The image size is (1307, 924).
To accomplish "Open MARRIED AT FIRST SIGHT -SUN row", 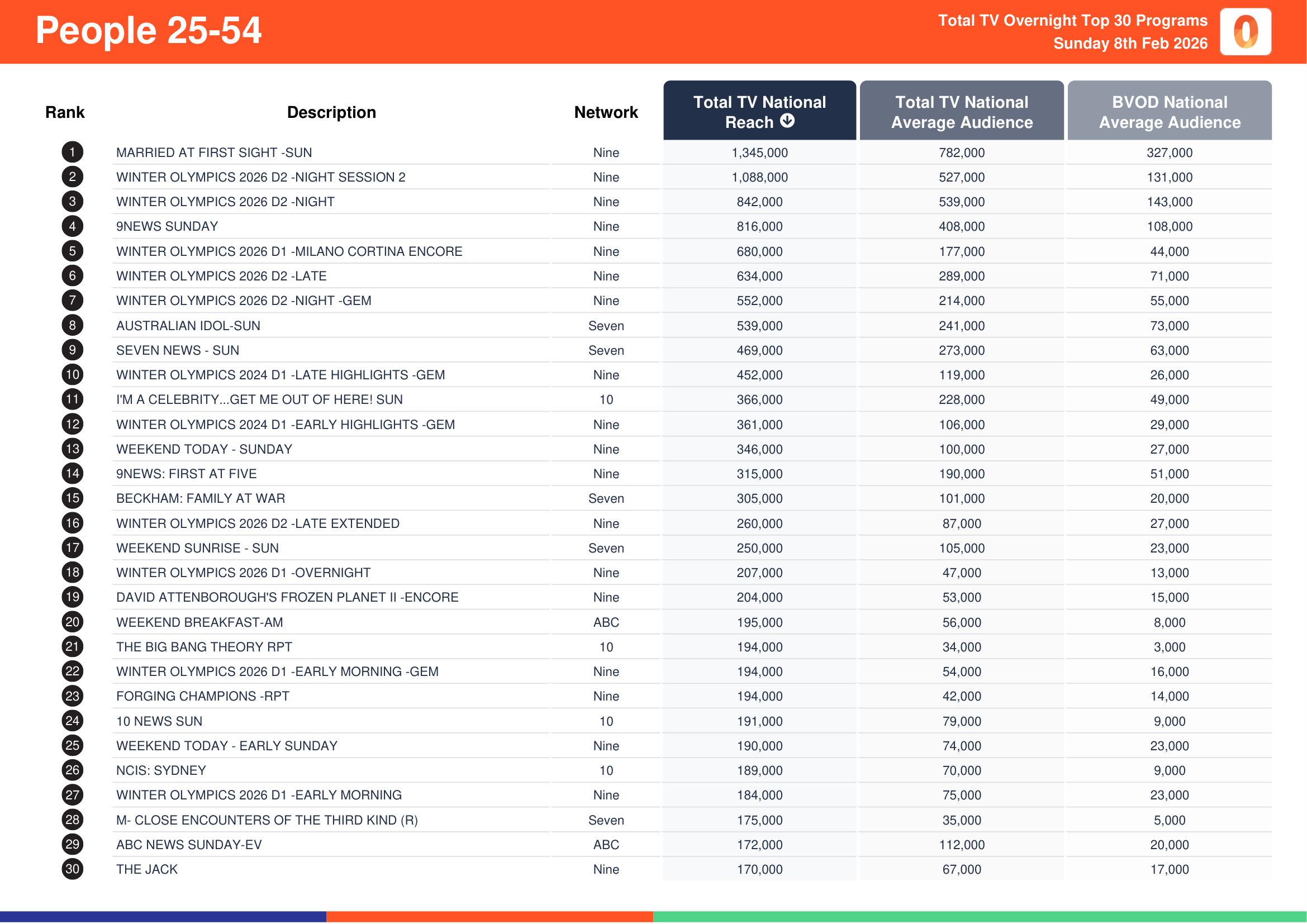I will (x=214, y=153).
